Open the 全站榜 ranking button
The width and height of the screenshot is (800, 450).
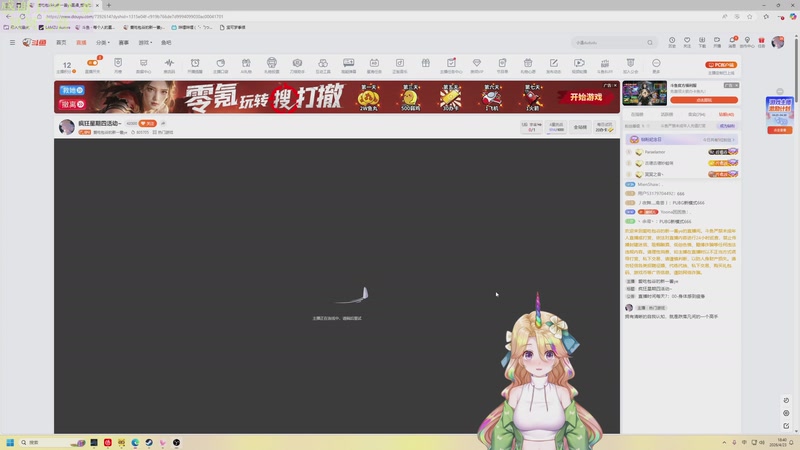tap(580, 127)
